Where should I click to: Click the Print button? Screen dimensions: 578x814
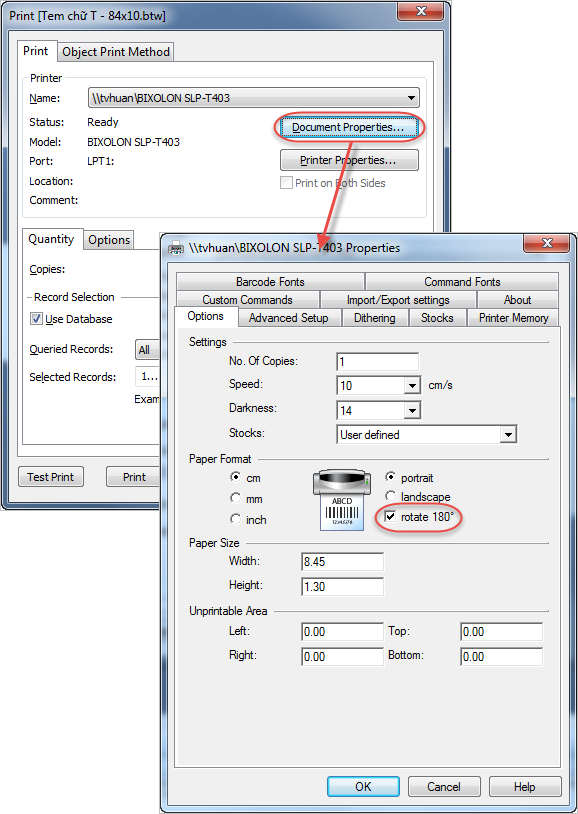pyautogui.click(x=133, y=477)
